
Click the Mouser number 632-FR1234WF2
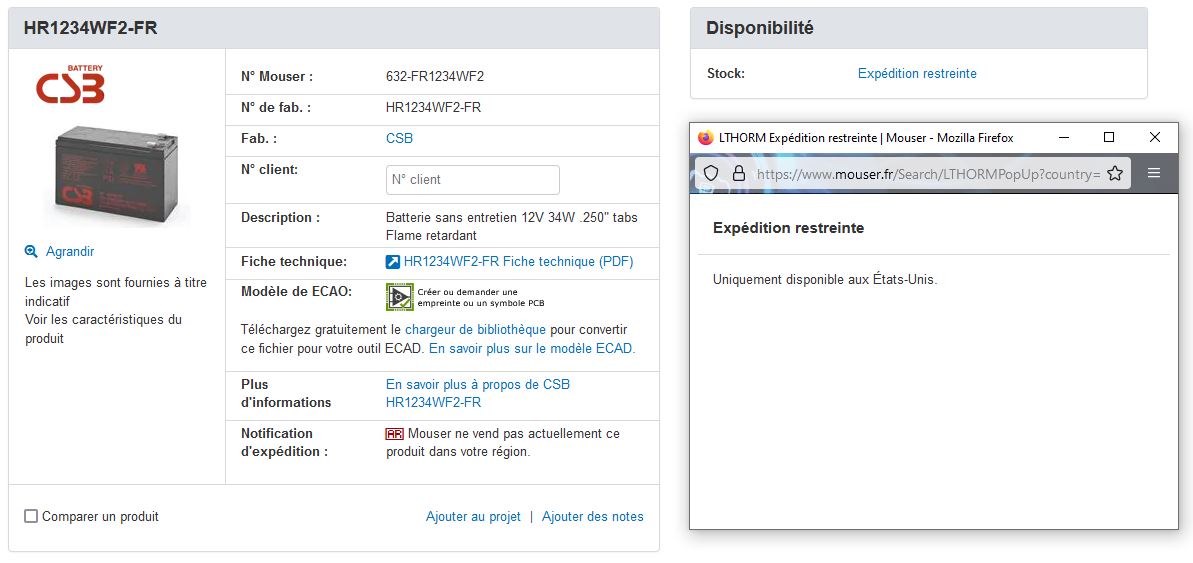[435, 77]
